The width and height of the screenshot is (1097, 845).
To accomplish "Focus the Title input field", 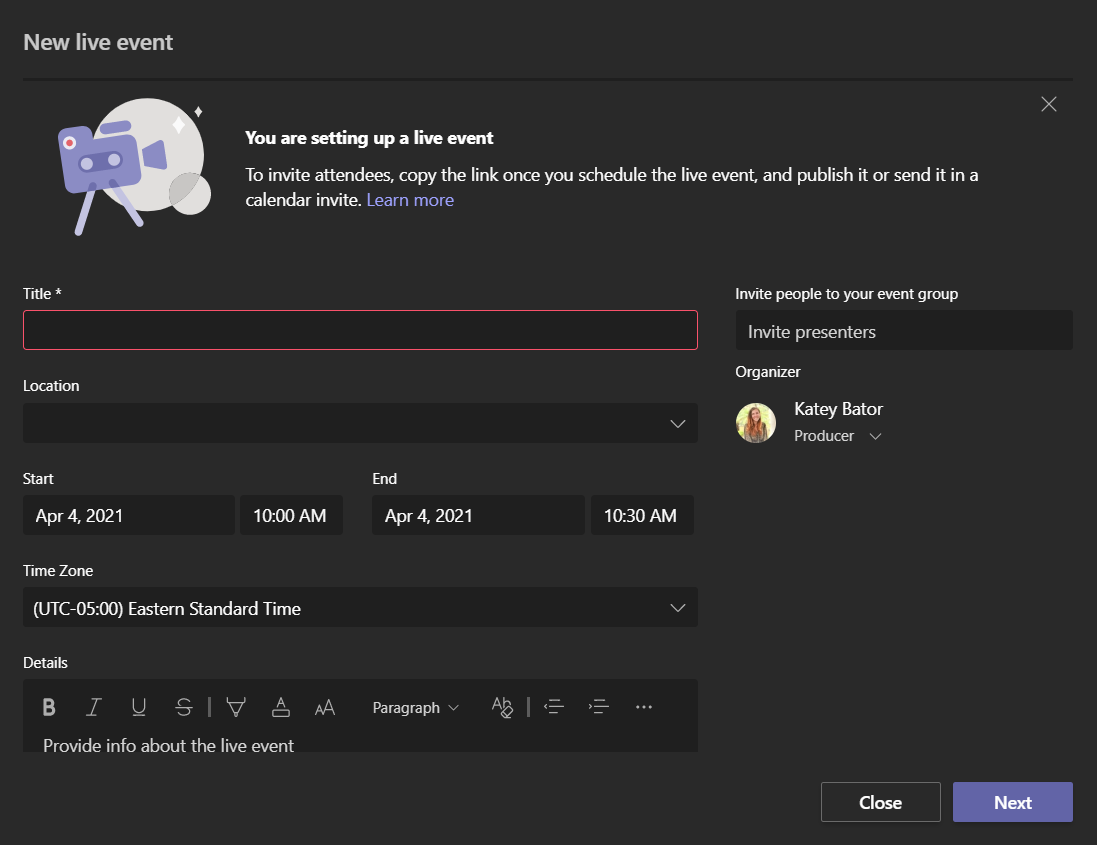I will tap(360, 330).
